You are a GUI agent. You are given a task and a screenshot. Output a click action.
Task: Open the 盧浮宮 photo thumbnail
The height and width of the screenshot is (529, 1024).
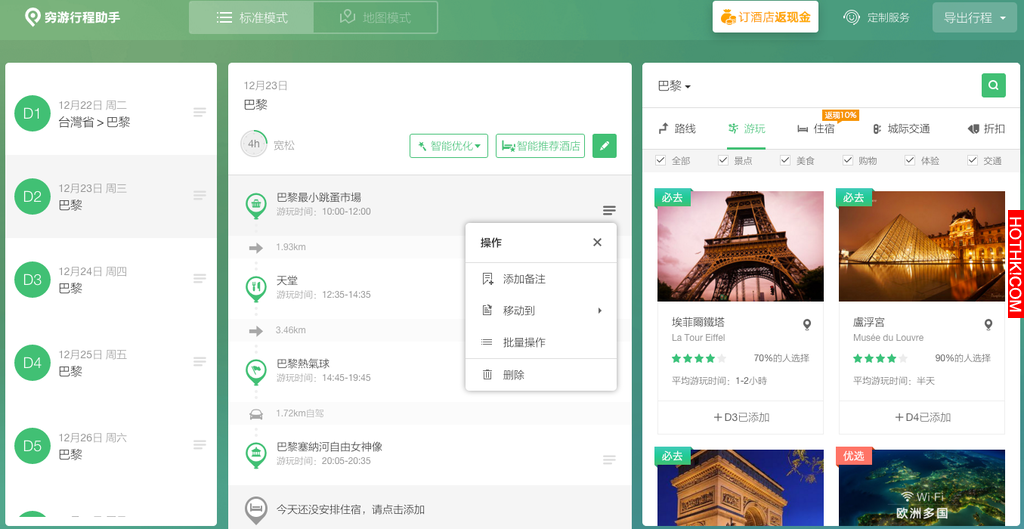[921, 246]
